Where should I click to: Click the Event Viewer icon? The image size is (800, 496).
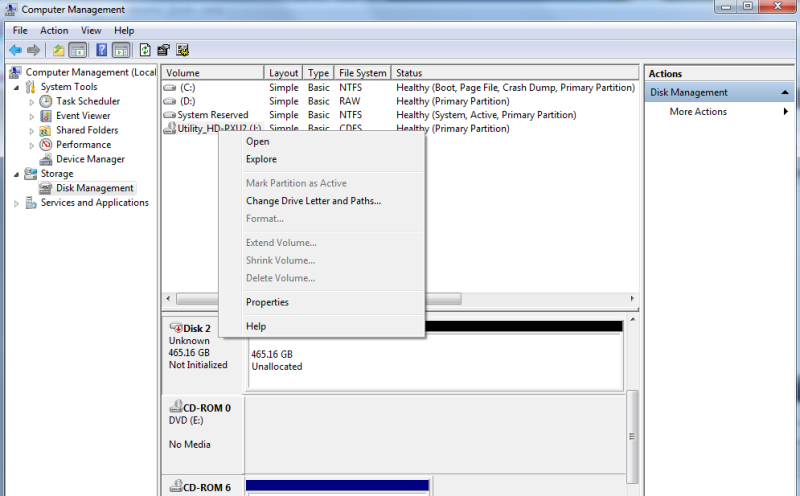pyautogui.click(x=46, y=116)
